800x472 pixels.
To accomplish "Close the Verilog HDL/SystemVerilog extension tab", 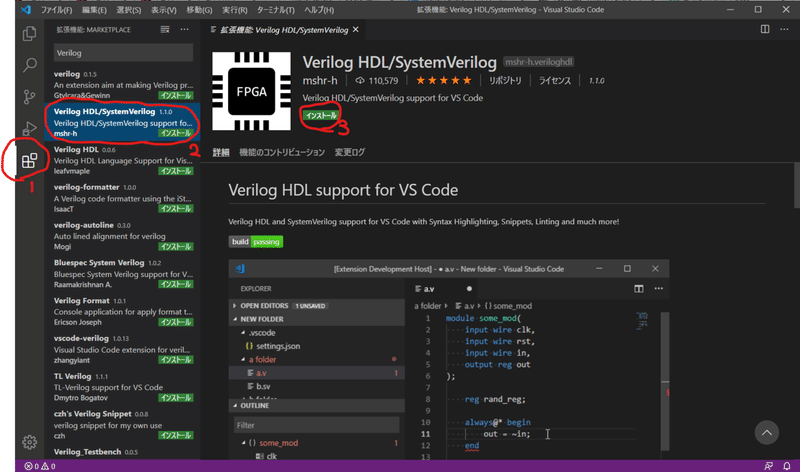I will coord(356,30).
